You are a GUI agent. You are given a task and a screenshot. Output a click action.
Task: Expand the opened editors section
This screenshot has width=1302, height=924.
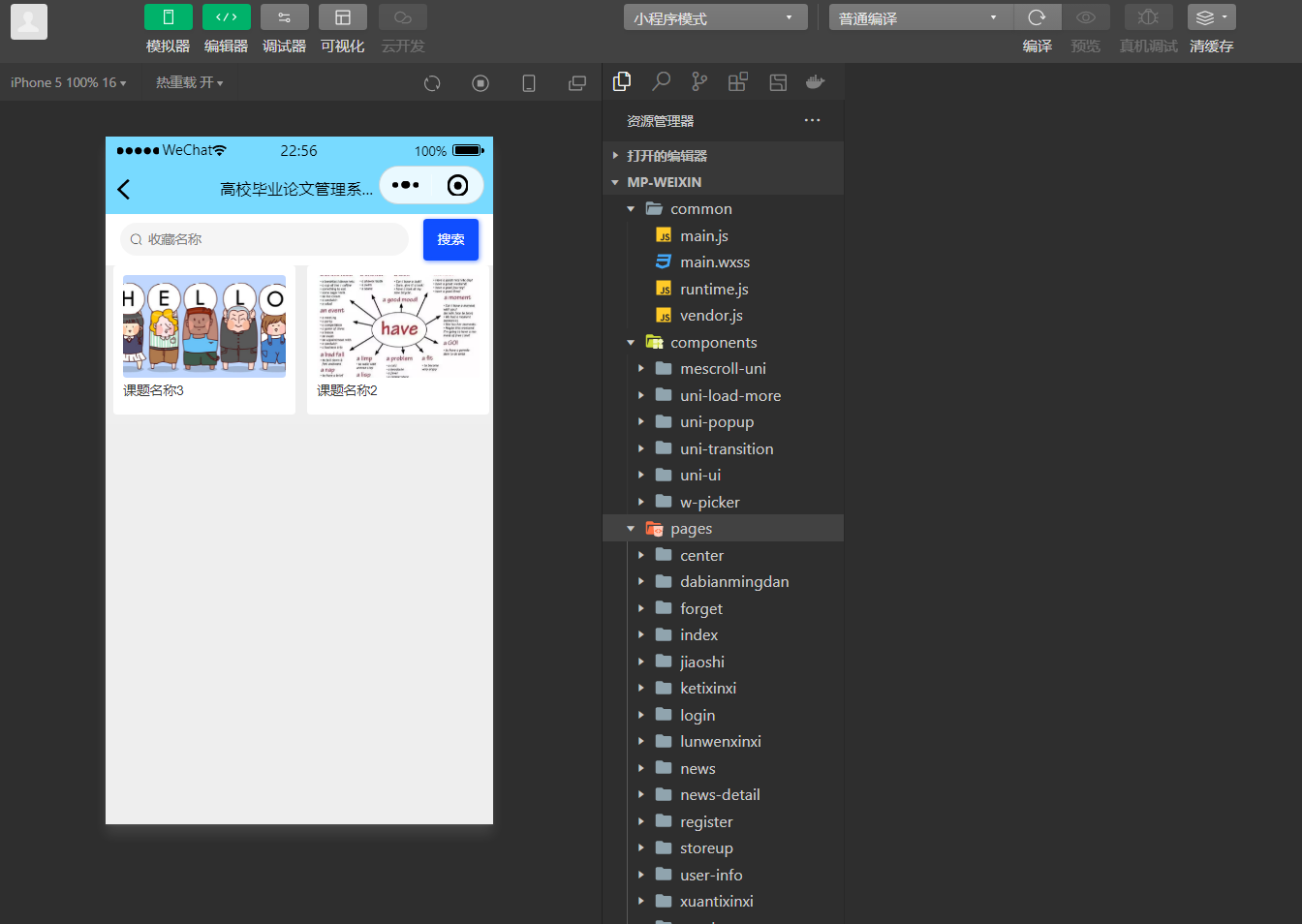click(x=723, y=156)
